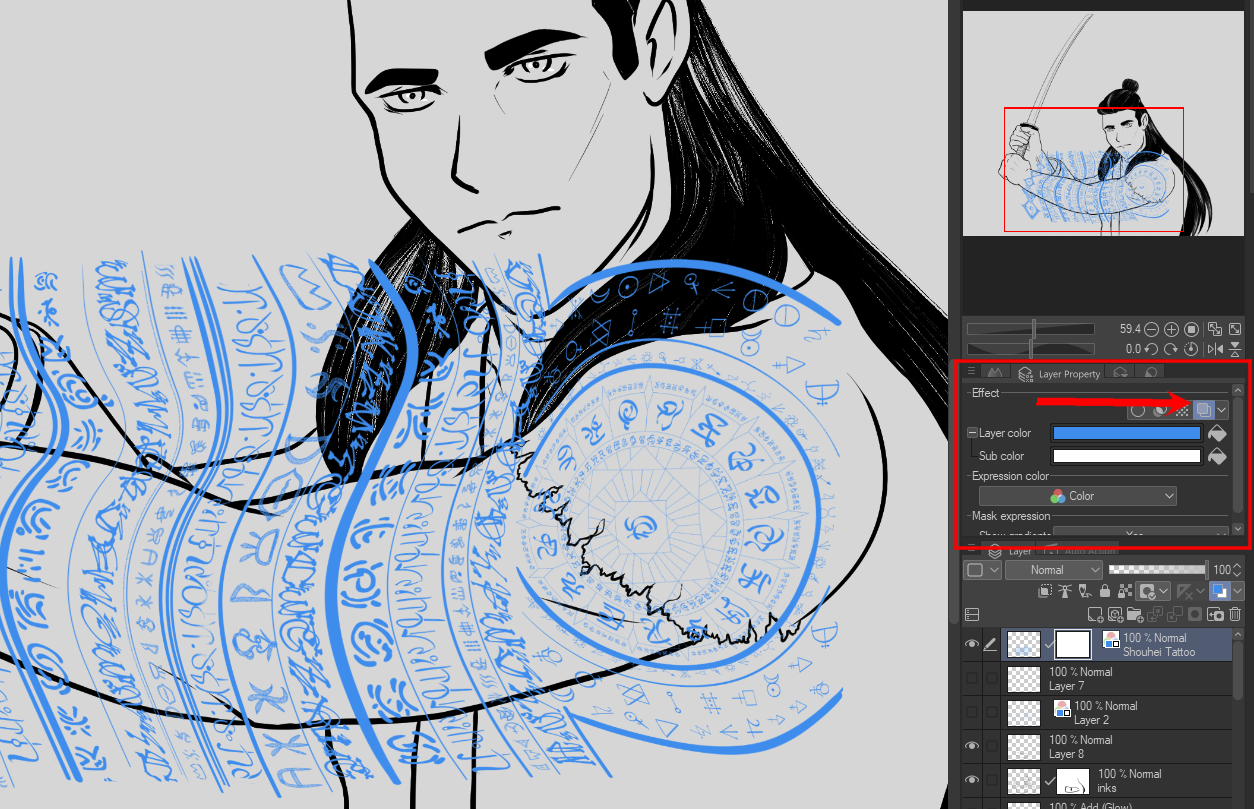
Task: Select the Border effect circle icon
Action: point(1138,410)
